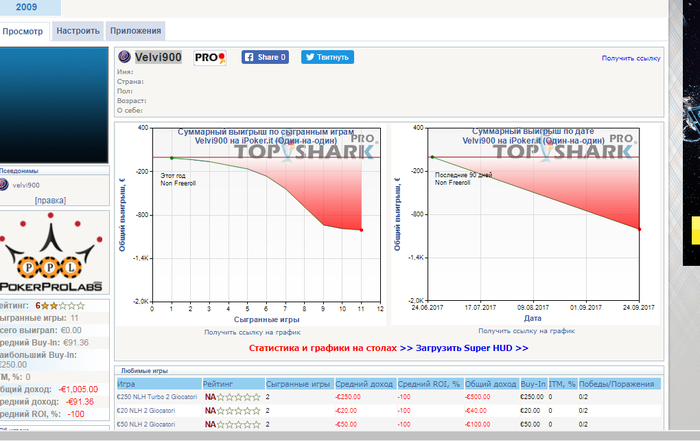The image size is (700, 441).
Task: Click the iPoker icon beside Velvi900
Action: [x=124, y=57]
